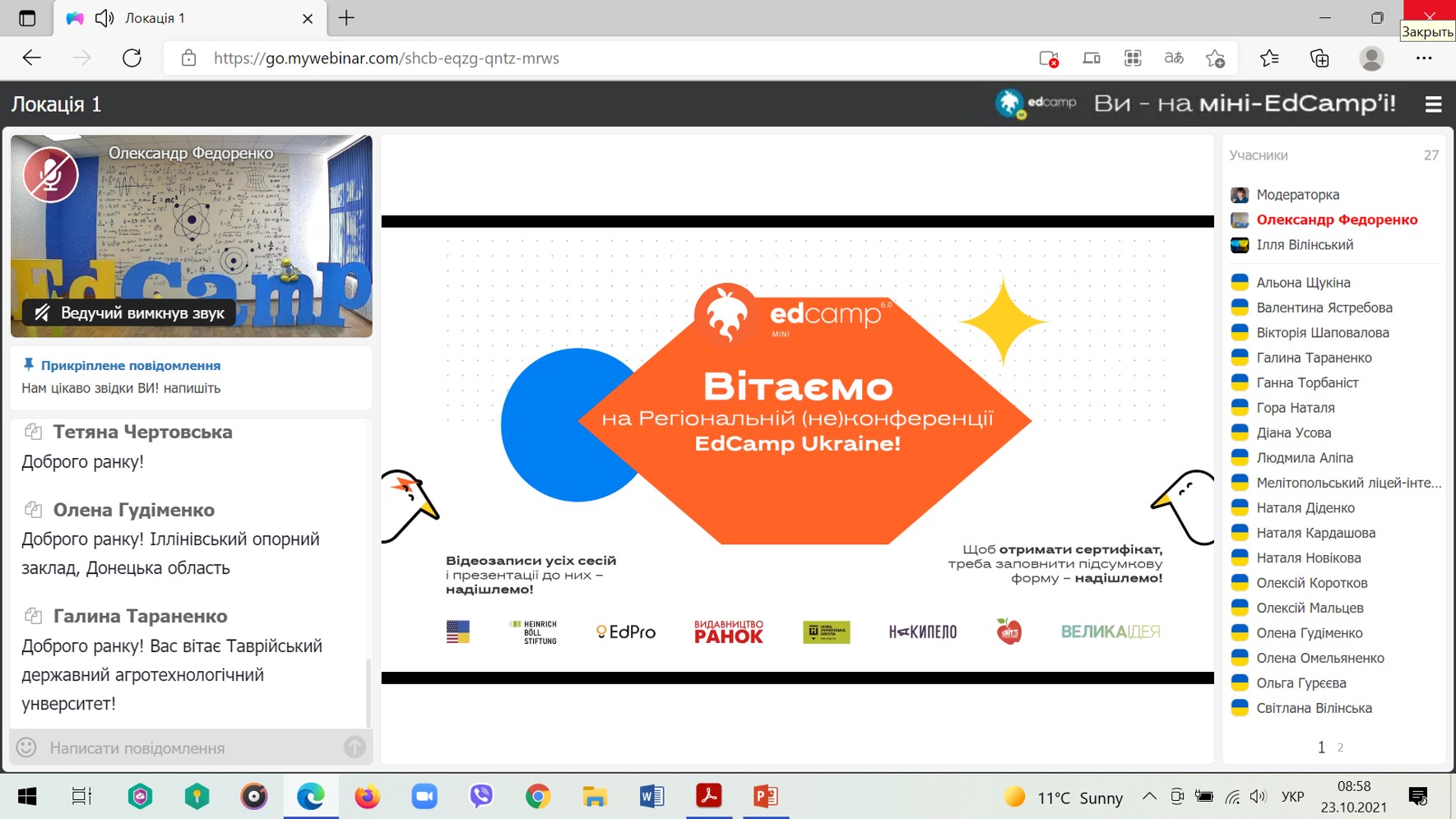
Task: Open PowerPoint from the taskbar
Action: click(x=766, y=796)
